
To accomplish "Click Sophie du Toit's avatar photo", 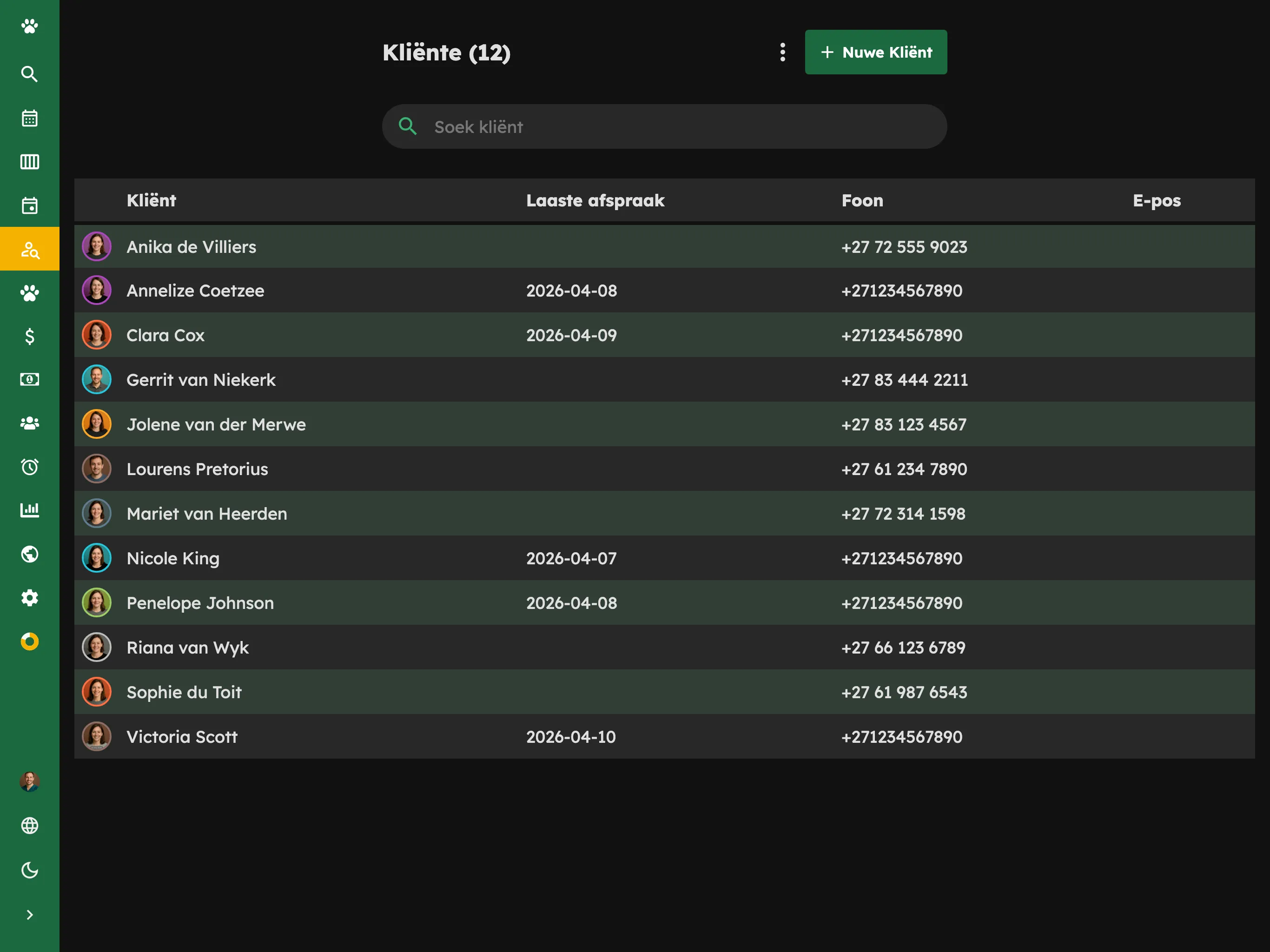I will tap(96, 693).
